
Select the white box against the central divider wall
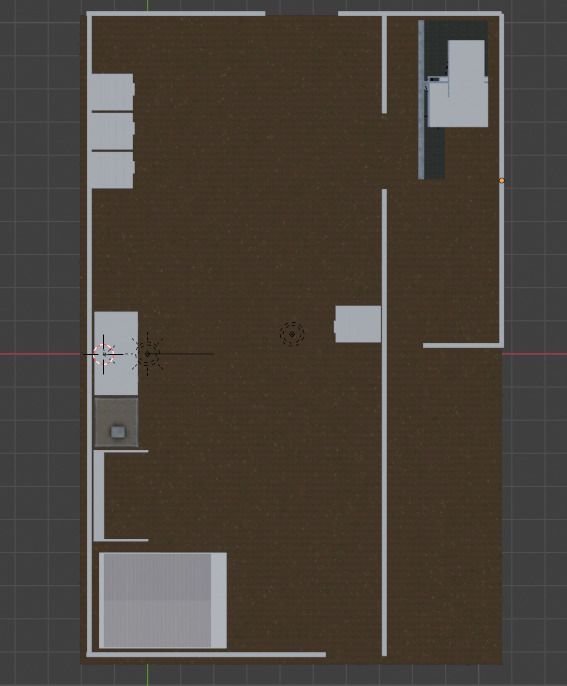(x=358, y=324)
